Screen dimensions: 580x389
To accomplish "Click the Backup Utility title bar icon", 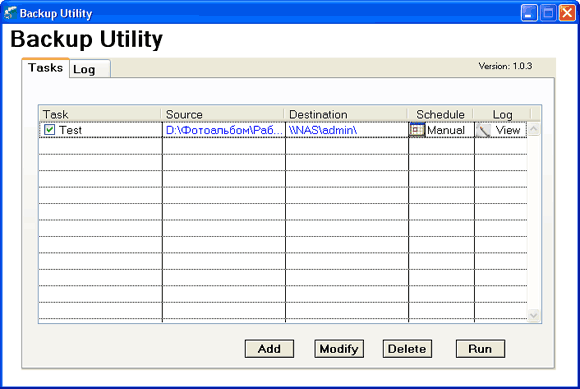I will pos(10,13).
